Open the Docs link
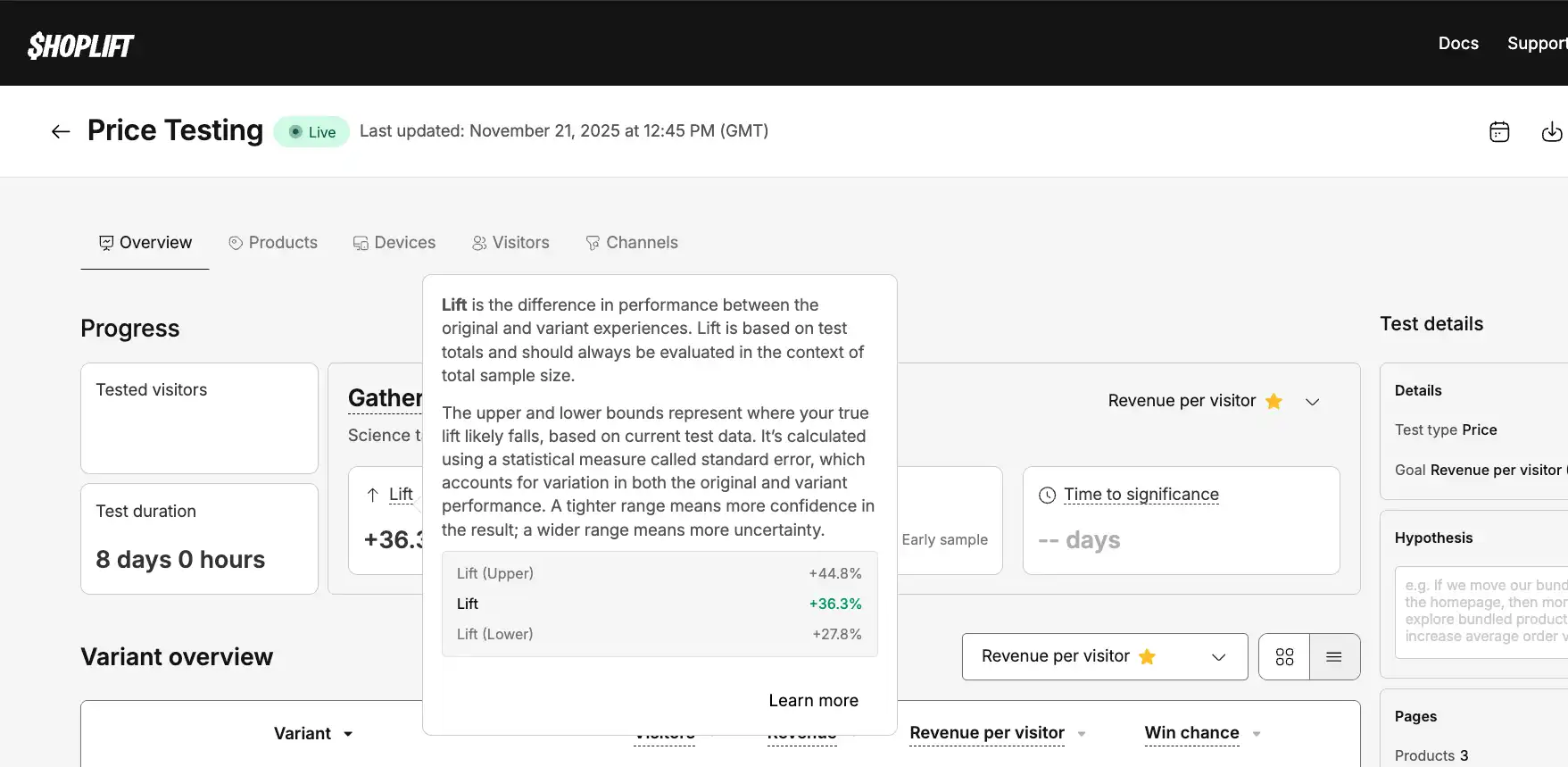Image resolution: width=1568 pixels, height=767 pixels. [x=1457, y=43]
